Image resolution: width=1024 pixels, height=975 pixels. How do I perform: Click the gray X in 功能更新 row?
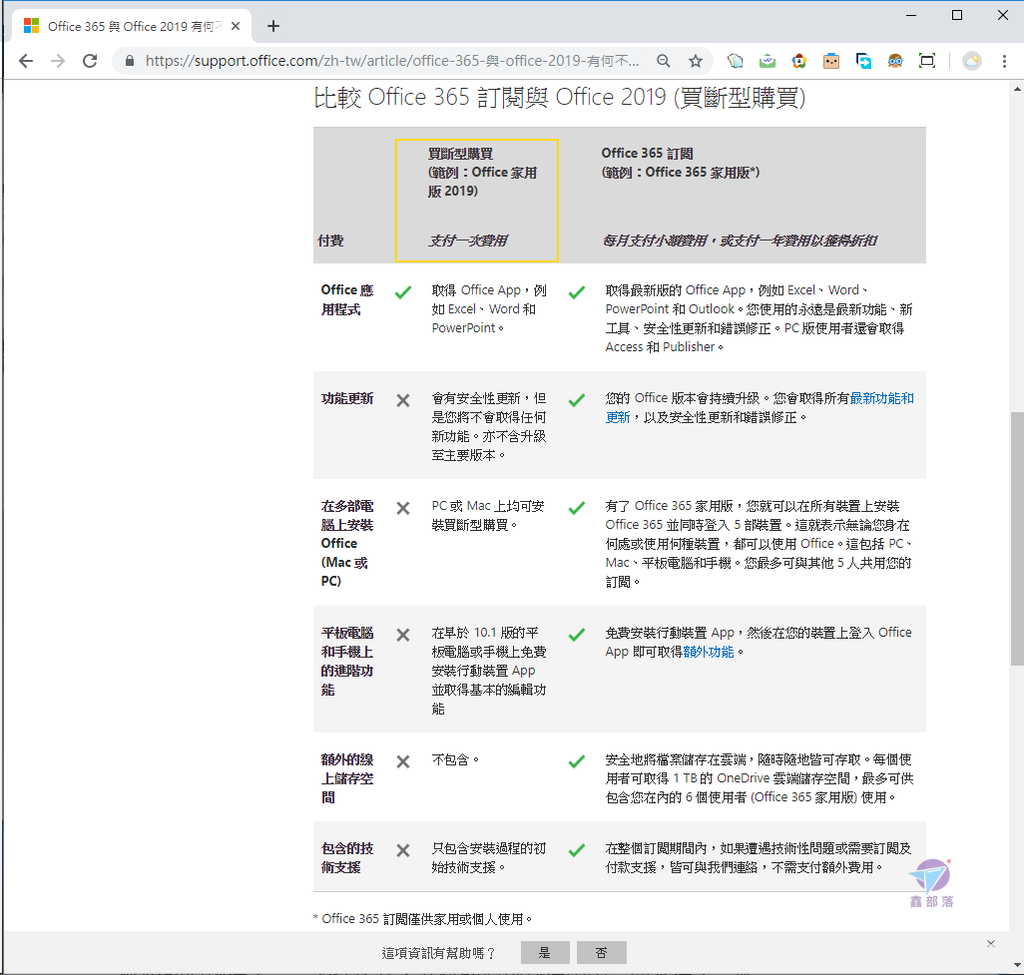click(x=403, y=400)
